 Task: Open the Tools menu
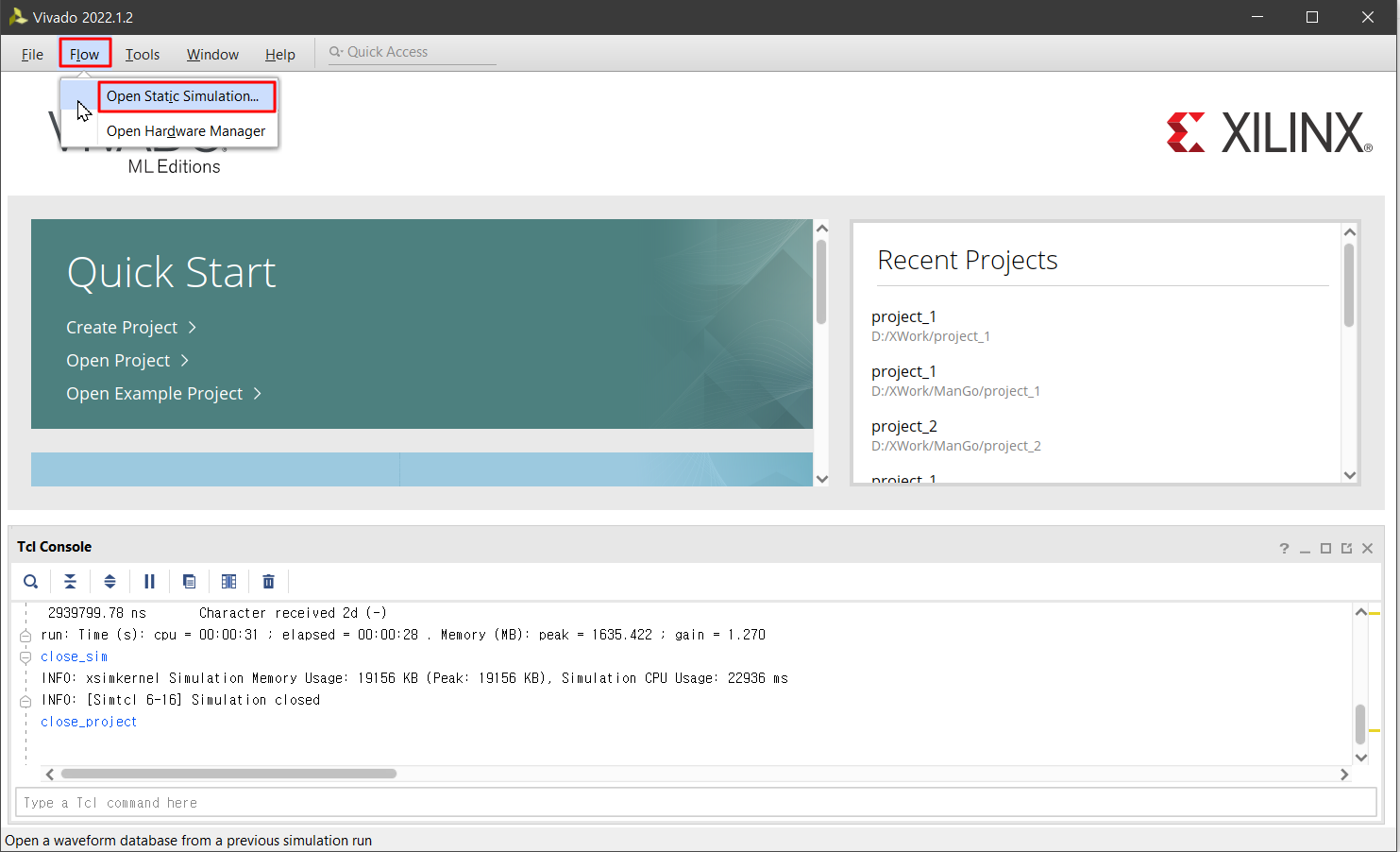click(143, 54)
